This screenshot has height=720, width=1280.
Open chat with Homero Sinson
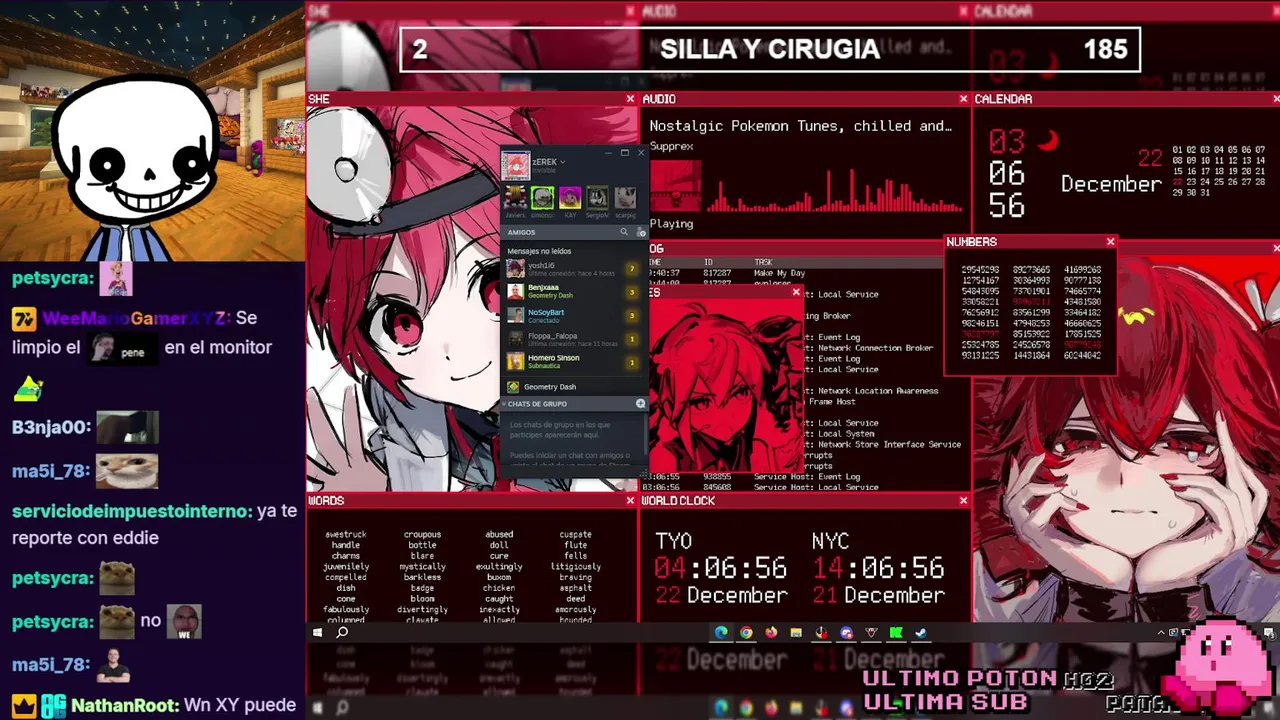(x=572, y=361)
